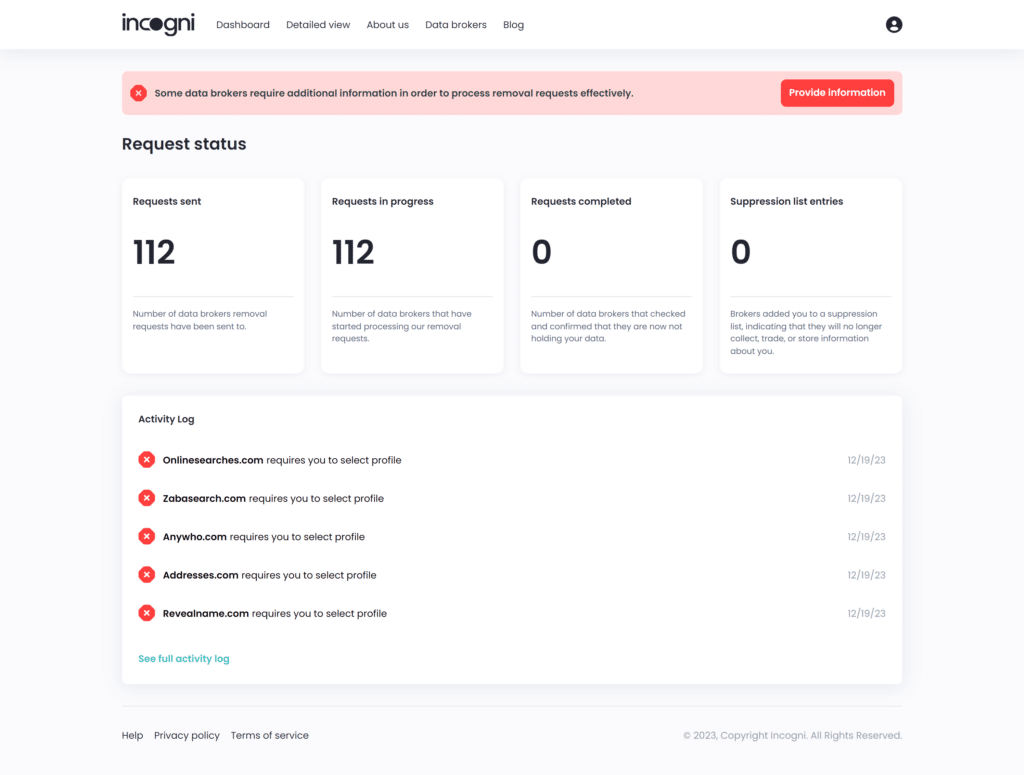Click the Requests sent card count 112
Image resolution: width=1024 pixels, height=775 pixels.
click(154, 252)
